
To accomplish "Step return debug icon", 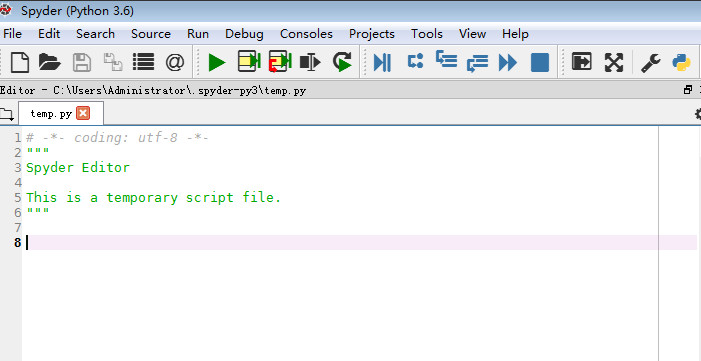I will click(x=477, y=63).
